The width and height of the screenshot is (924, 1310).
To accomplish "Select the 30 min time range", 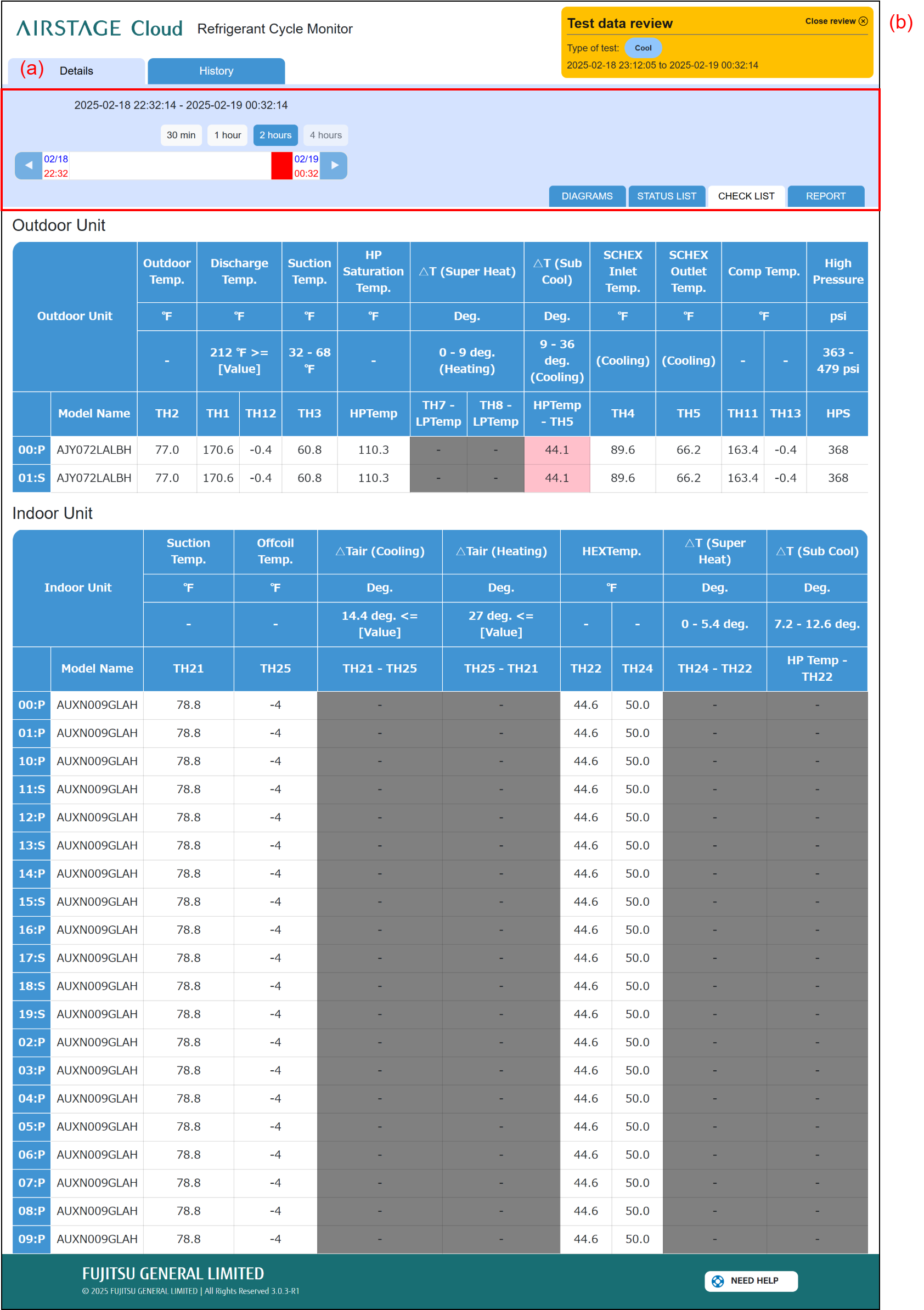I will click(181, 135).
